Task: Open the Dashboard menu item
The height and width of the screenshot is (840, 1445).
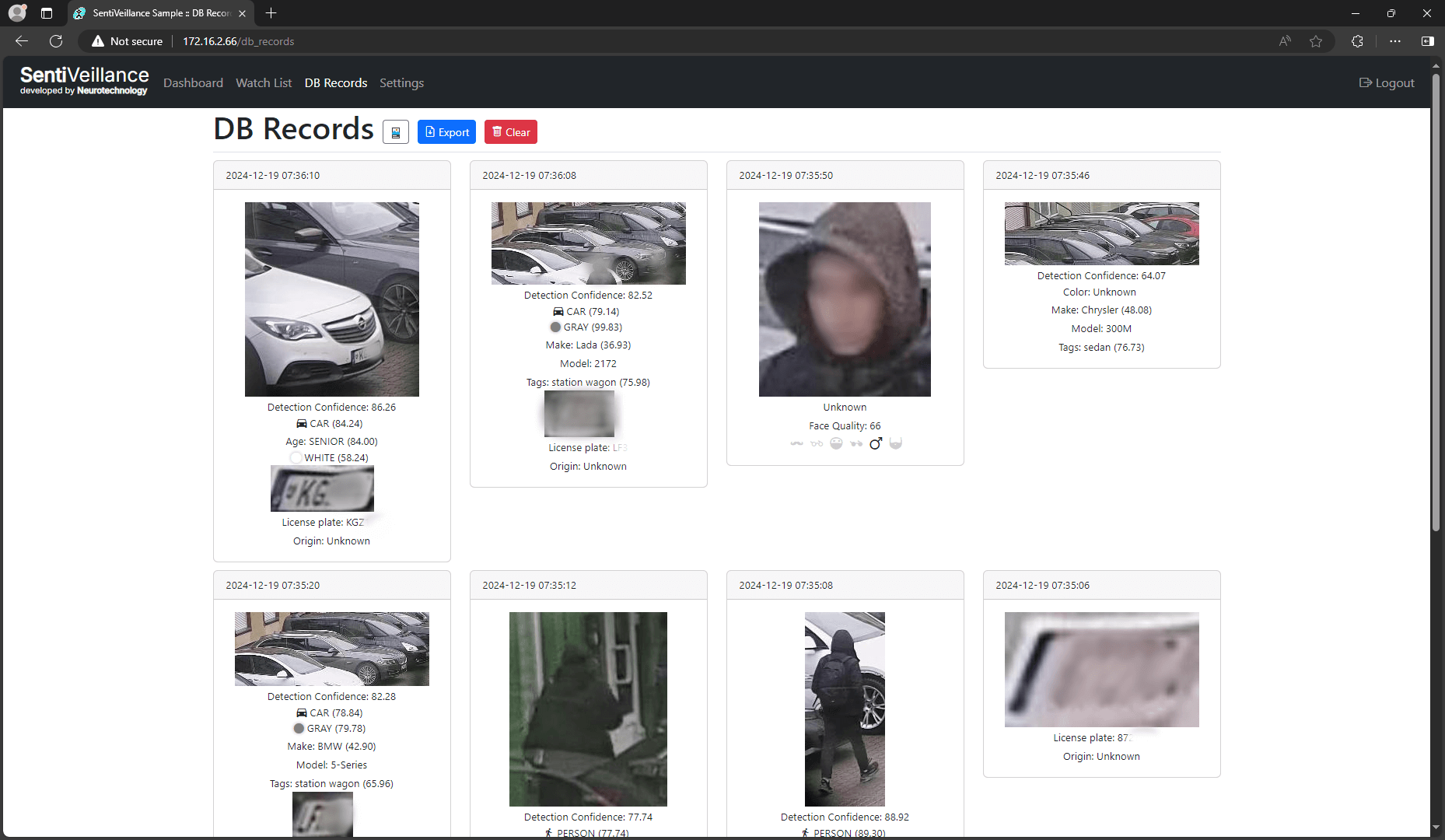Action: coord(193,83)
